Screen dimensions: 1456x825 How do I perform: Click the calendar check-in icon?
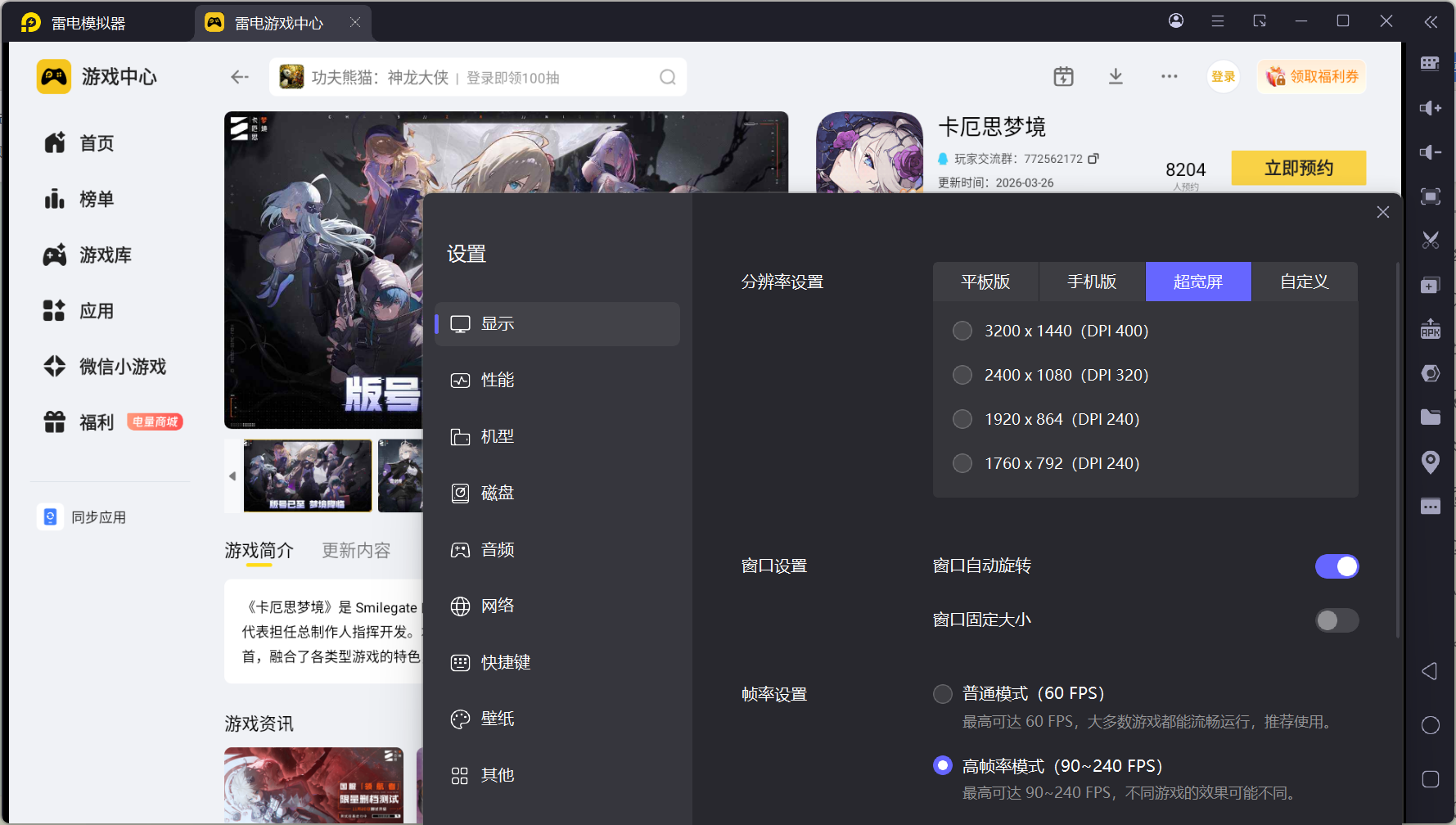pos(1062,77)
